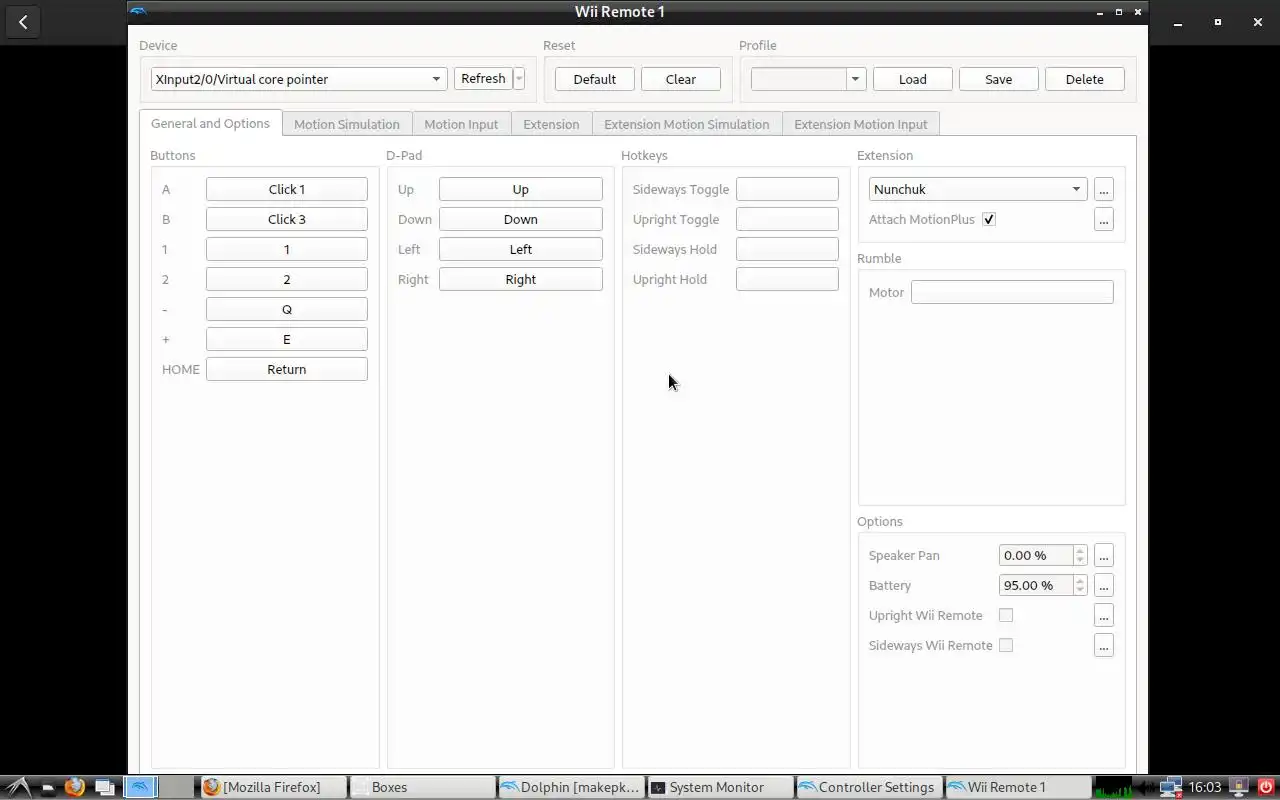Switch to Mozilla Firefox taskbar window

point(273,787)
